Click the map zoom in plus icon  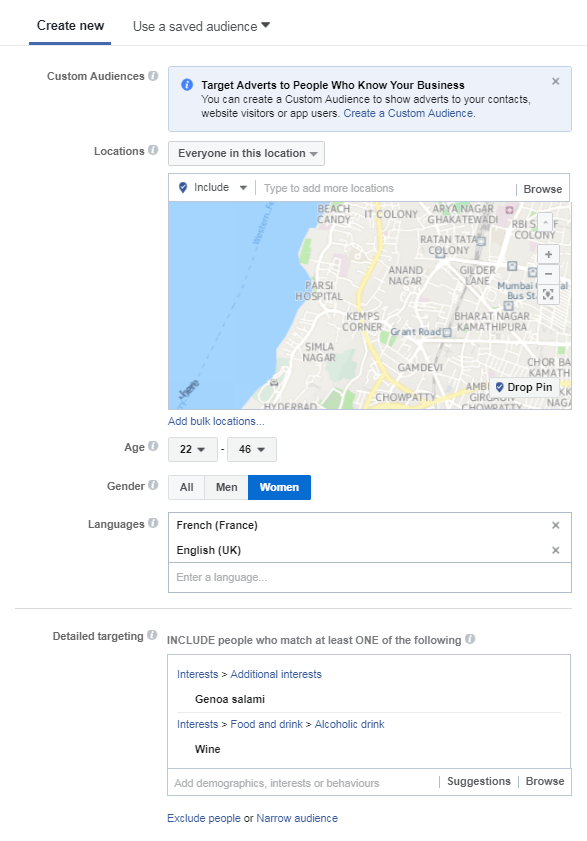[x=548, y=254]
